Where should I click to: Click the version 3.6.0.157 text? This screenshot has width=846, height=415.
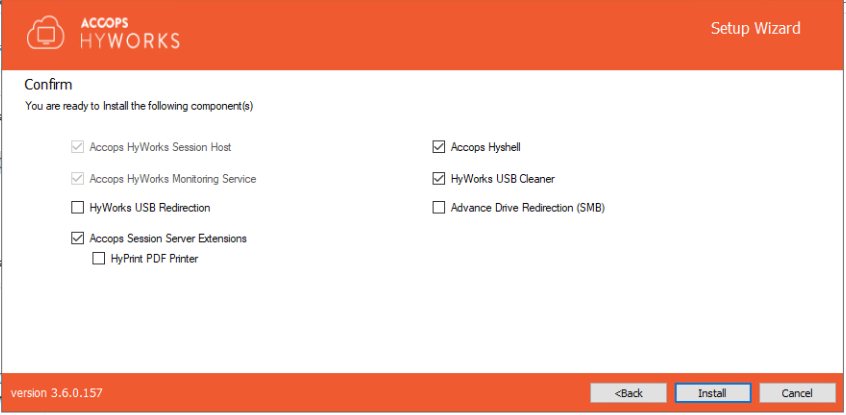pos(56,393)
